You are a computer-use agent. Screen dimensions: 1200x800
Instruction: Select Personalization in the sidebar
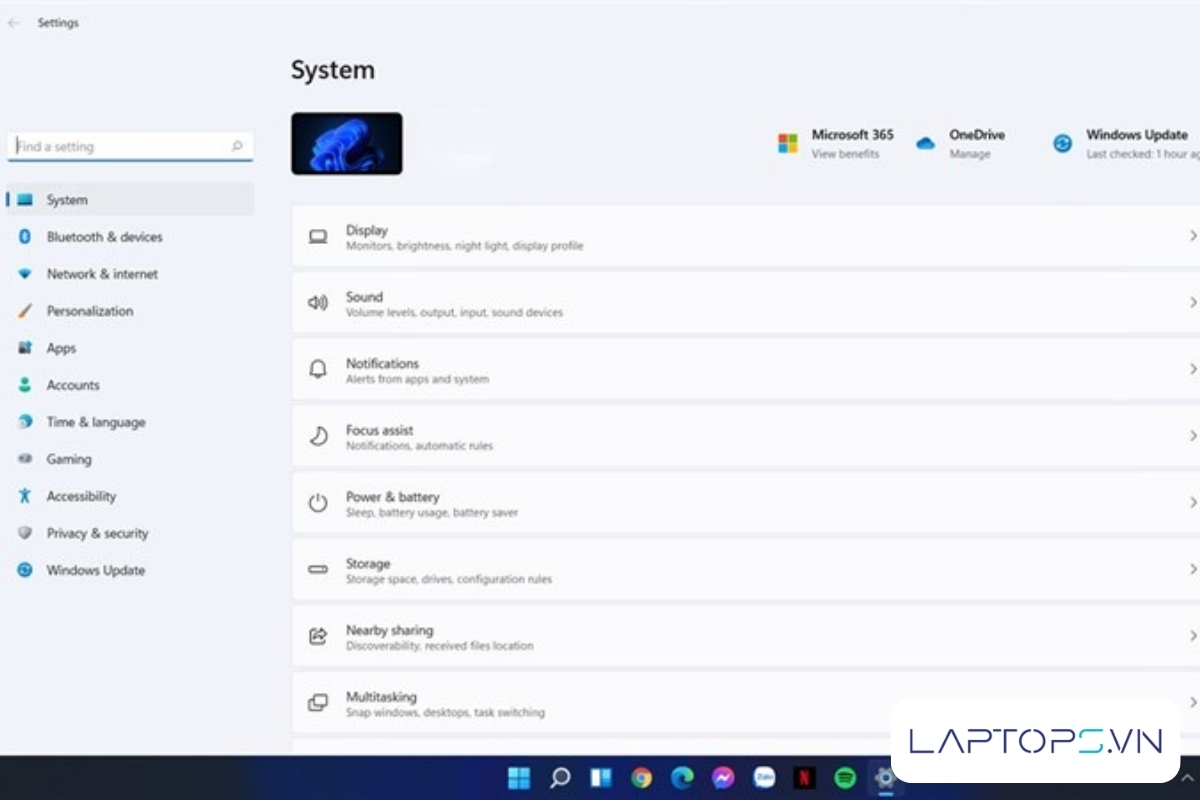(89, 311)
